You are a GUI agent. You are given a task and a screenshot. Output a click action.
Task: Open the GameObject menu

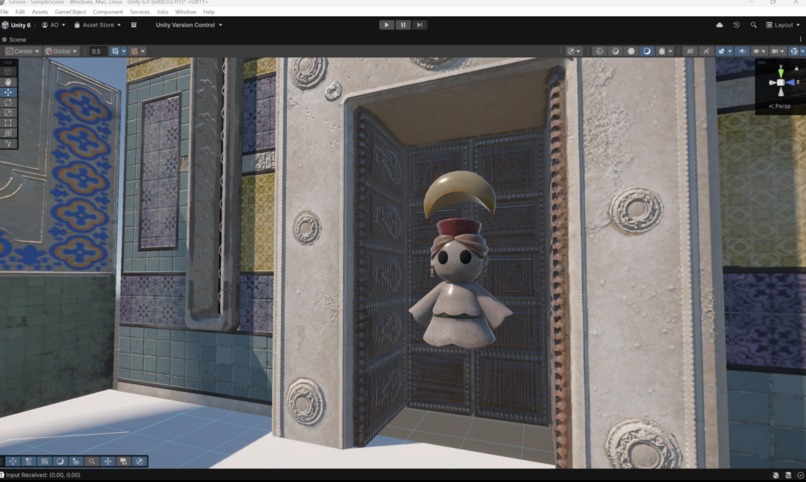(70, 12)
